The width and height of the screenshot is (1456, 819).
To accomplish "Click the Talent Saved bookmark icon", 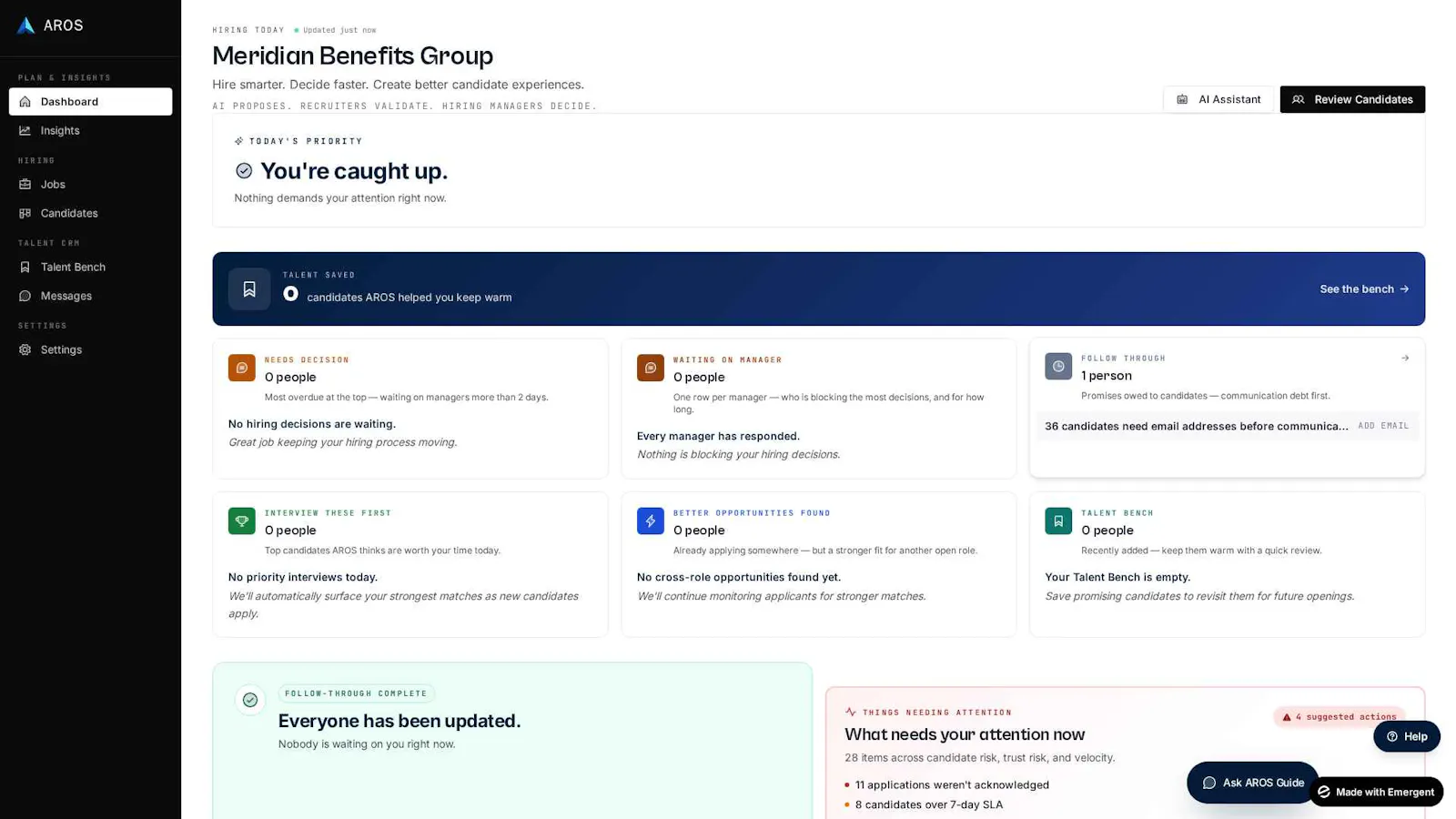I will tap(249, 288).
